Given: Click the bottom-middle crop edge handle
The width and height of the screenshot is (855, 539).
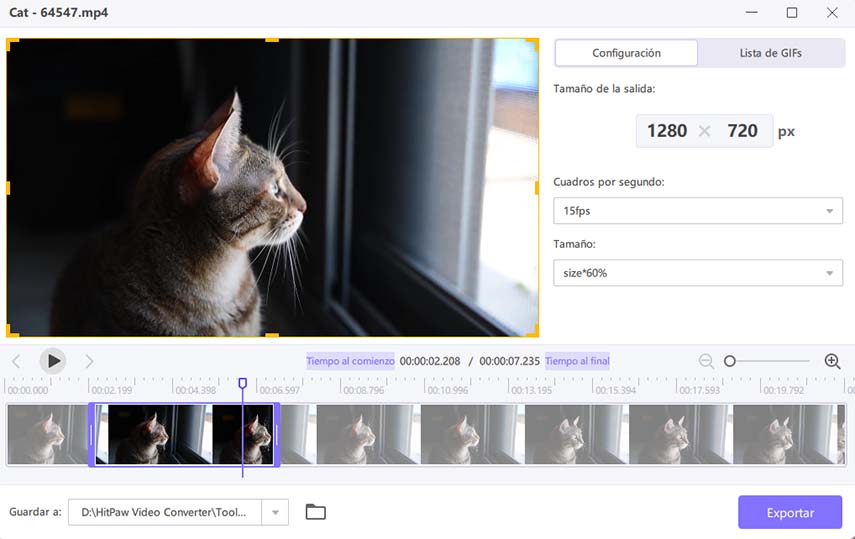Looking at the screenshot, I should (272, 334).
